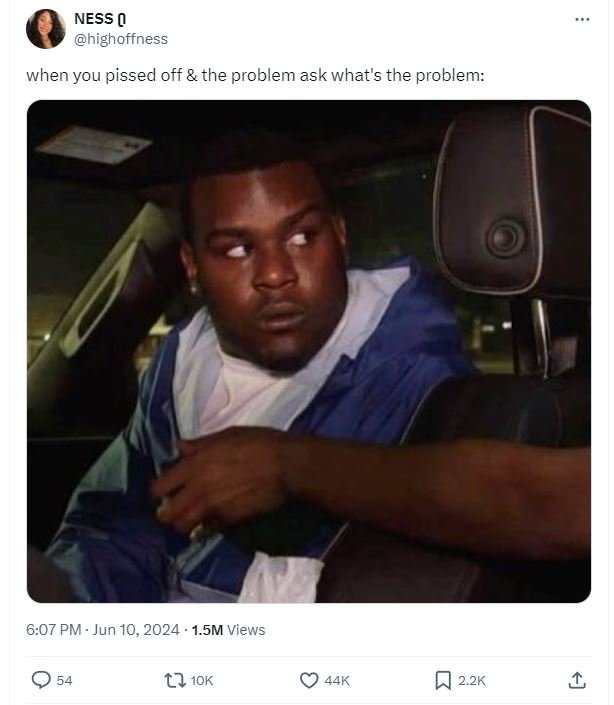Bookmark the tweet with the bookmark icon
The width and height of the screenshot is (614, 705).
(443, 680)
